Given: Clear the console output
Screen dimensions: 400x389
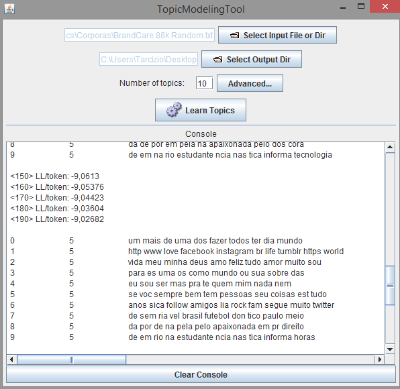Looking at the screenshot, I should 201,374.
